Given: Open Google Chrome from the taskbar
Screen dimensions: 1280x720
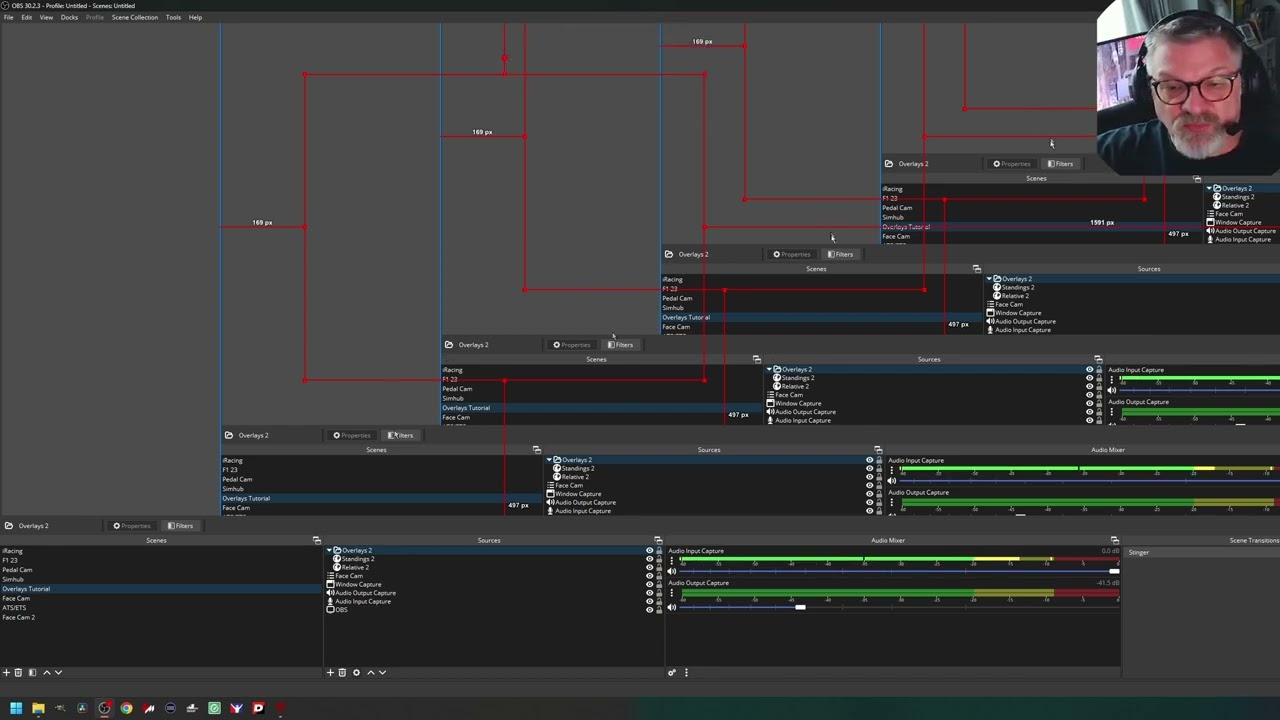Looking at the screenshot, I should pyautogui.click(x=126, y=708).
